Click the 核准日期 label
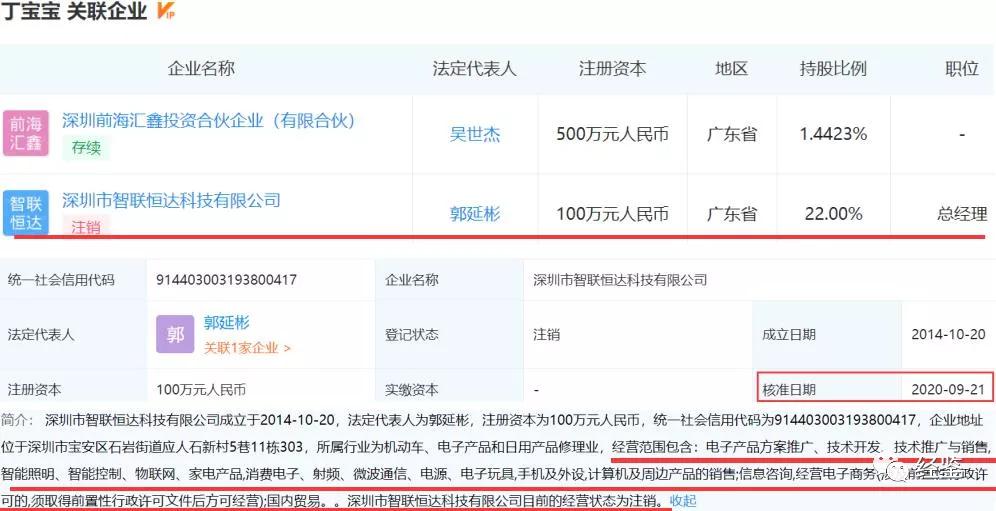Viewport: 996px width, 511px height. click(x=788, y=389)
